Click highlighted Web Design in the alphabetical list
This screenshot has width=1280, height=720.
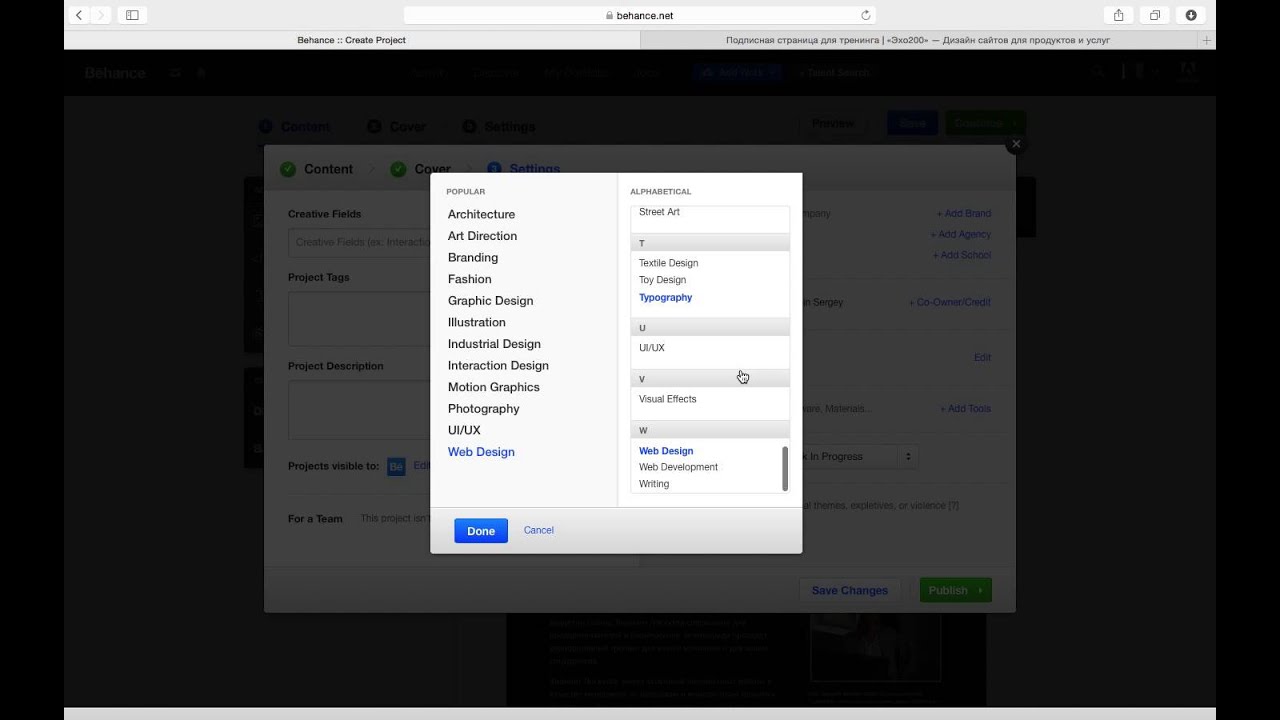666,451
